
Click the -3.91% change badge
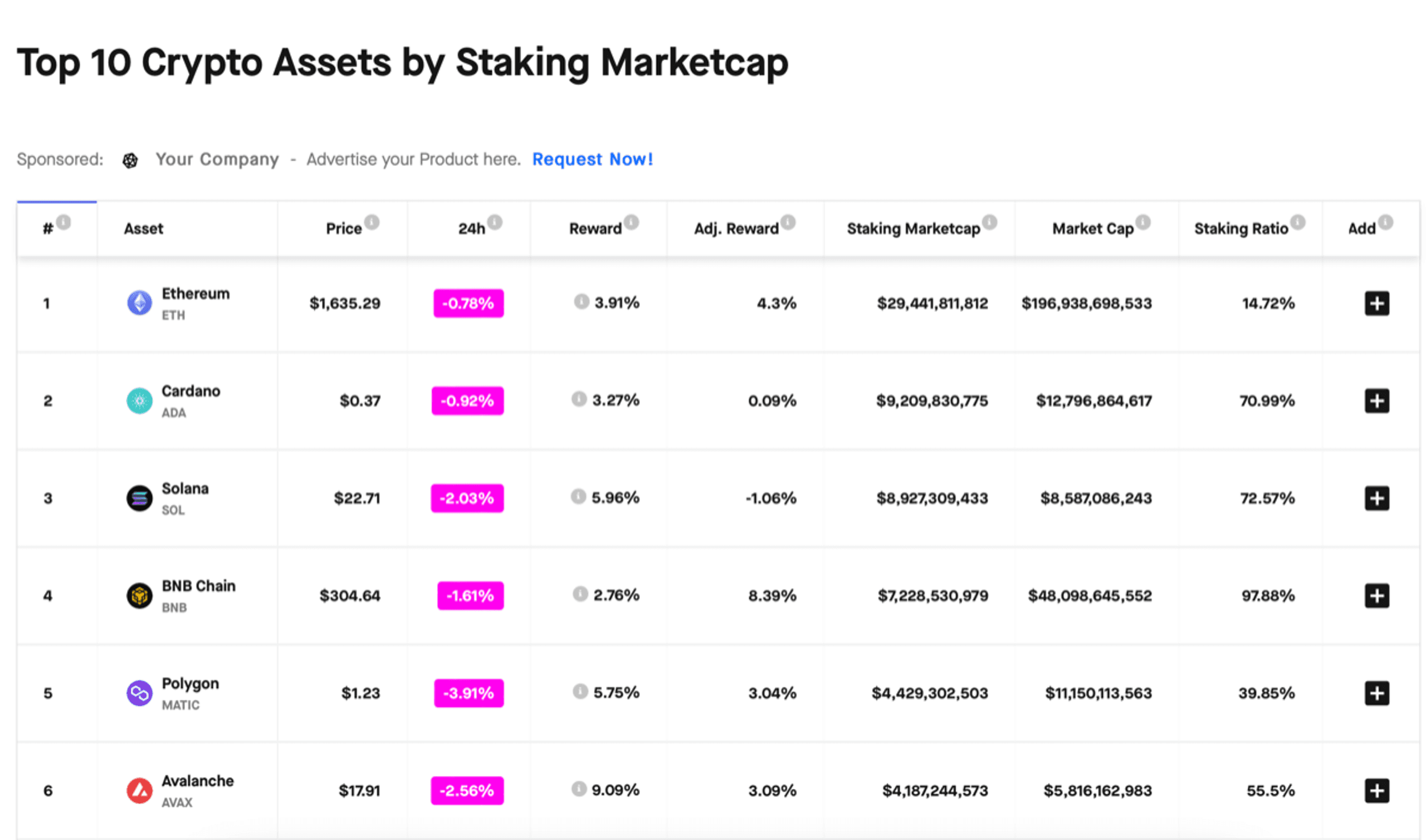469,693
